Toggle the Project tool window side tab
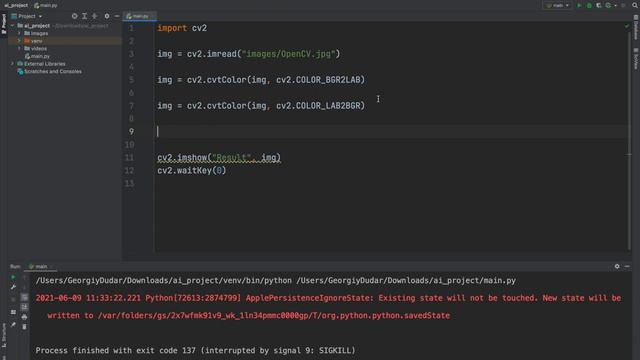Screen dimensions: 640x360 tap(4, 24)
